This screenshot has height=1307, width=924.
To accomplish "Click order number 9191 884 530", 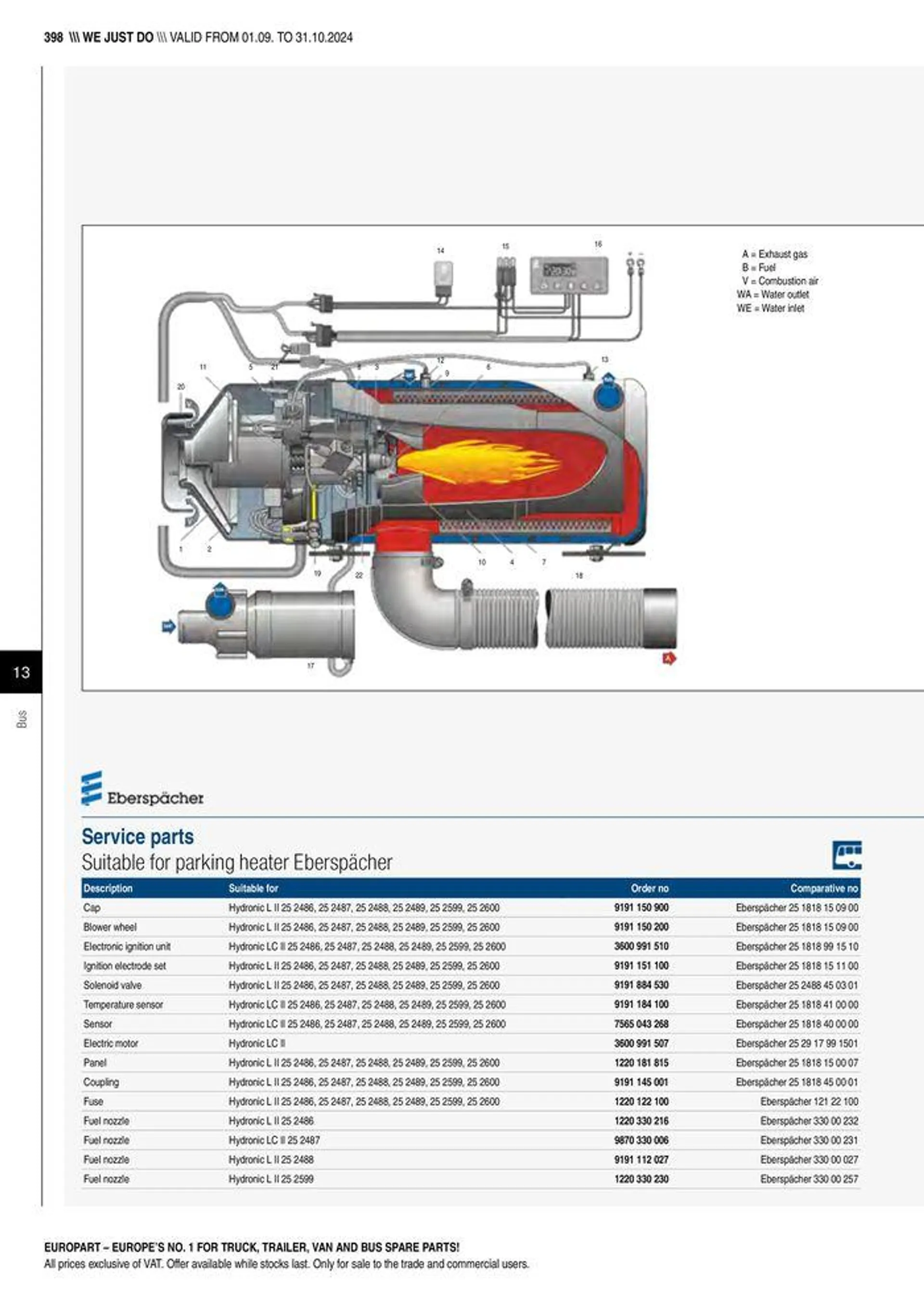I will (x=641, y=985).
